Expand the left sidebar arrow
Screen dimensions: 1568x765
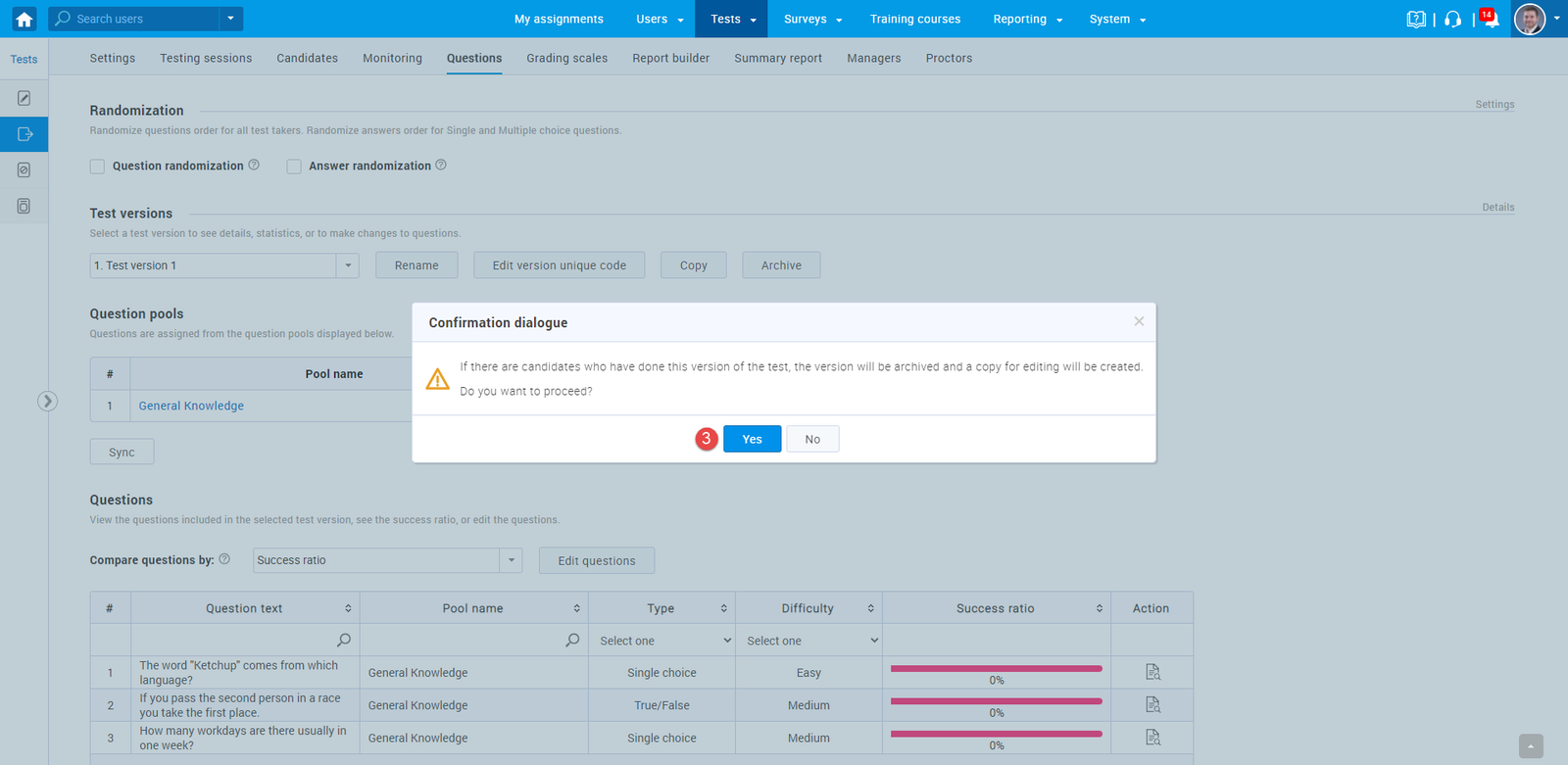[47, 401]
